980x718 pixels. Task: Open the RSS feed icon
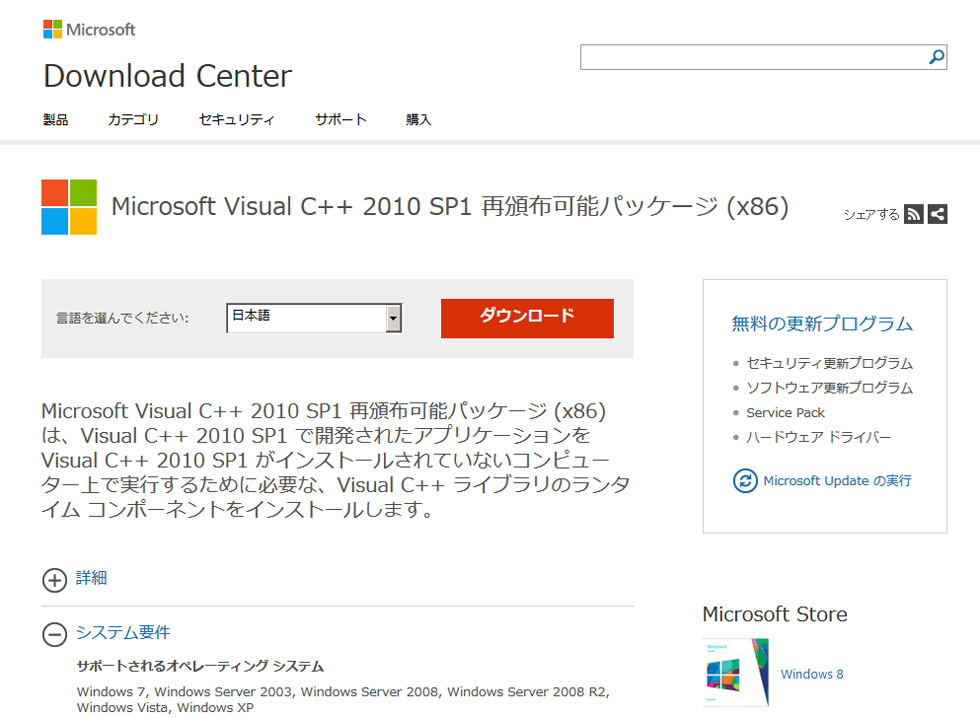pyautogui.click(x=914, y=214)
